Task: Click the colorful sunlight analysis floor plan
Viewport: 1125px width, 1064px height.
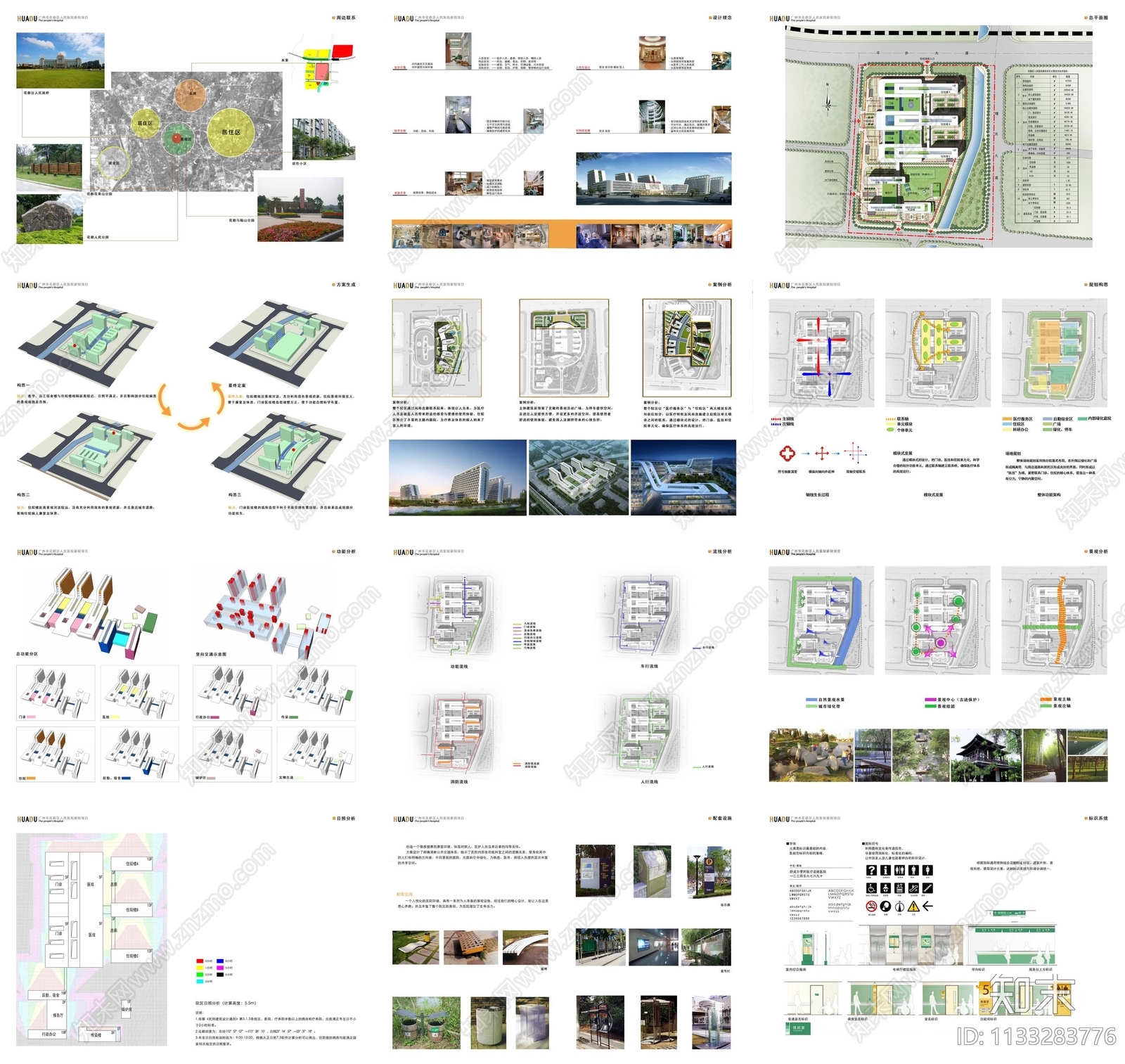Action: click(x=91, y=940)
